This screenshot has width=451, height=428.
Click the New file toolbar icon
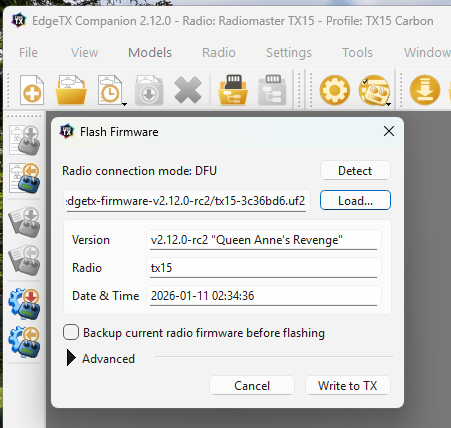[32, 90]
